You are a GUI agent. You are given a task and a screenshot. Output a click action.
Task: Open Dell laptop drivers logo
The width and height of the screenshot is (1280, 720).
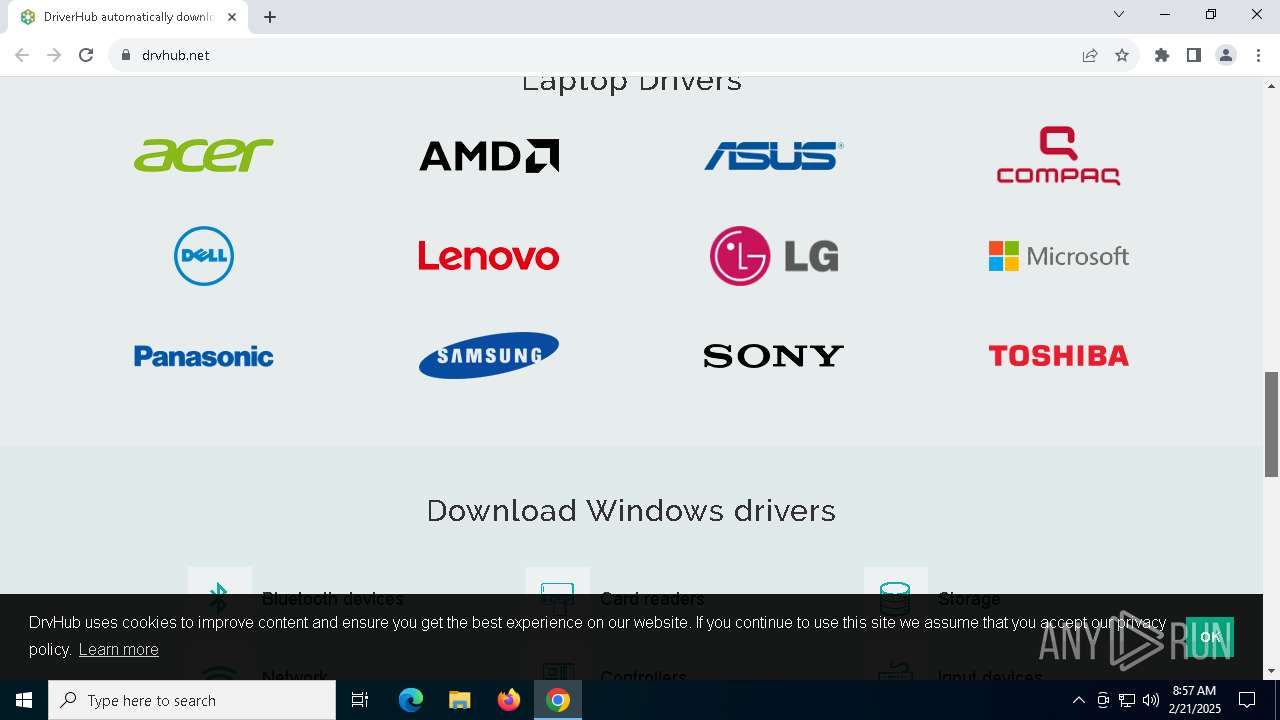(x=204, y=256)
